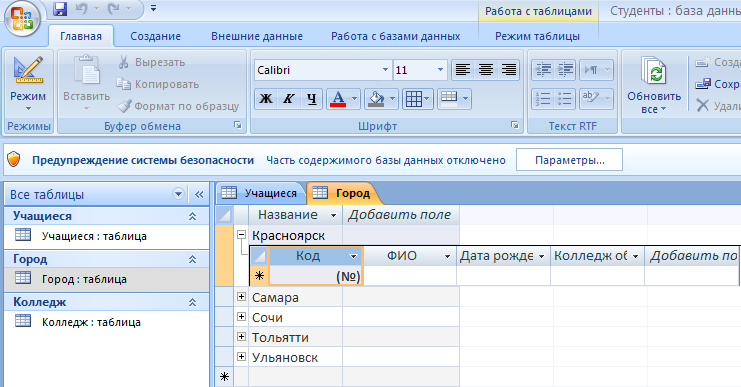Viewport: 741px width, 387px height.
Task: Expand the Сочи row subdatasheet
Action: [x=241, y=317]
